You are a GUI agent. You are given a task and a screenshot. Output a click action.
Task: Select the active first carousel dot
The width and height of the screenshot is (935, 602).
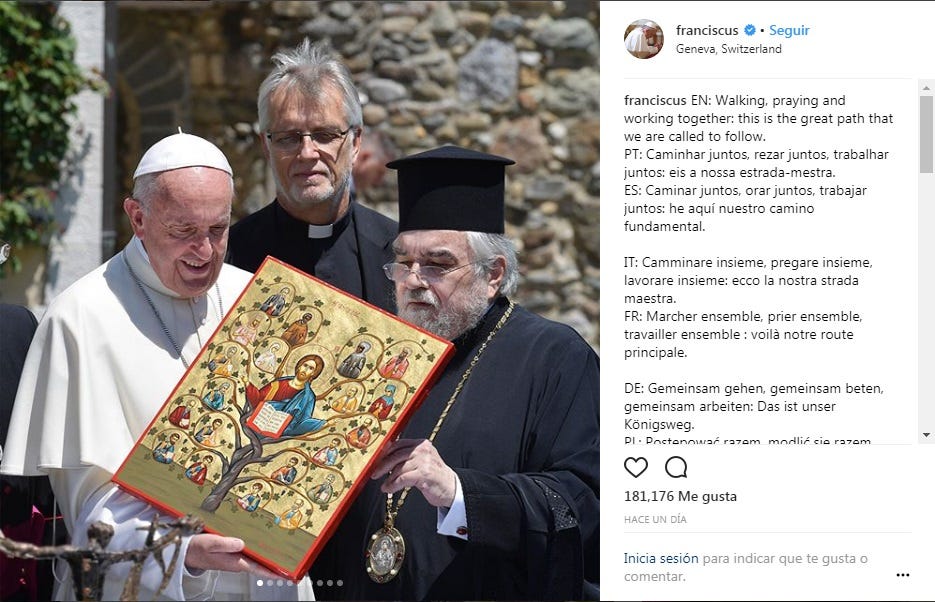tap(260, 583)
